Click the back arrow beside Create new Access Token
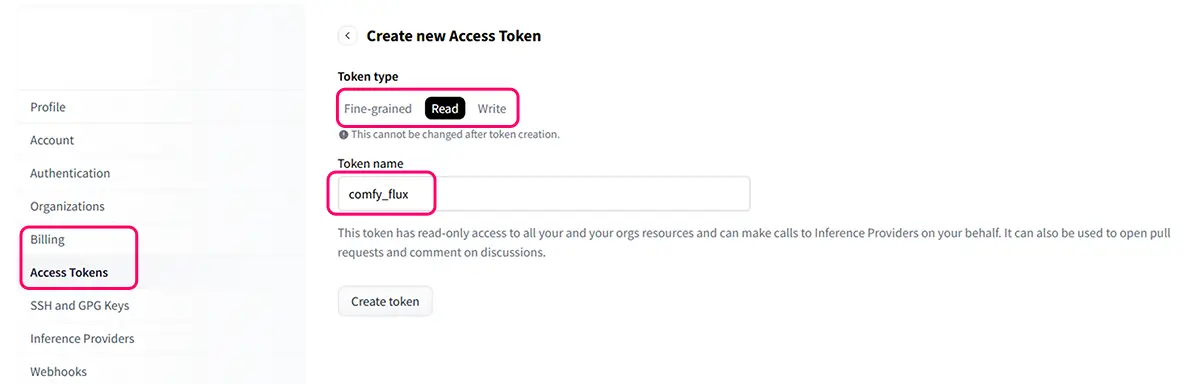Screen dimensions: 1200x384 click(x=348, y=36)
